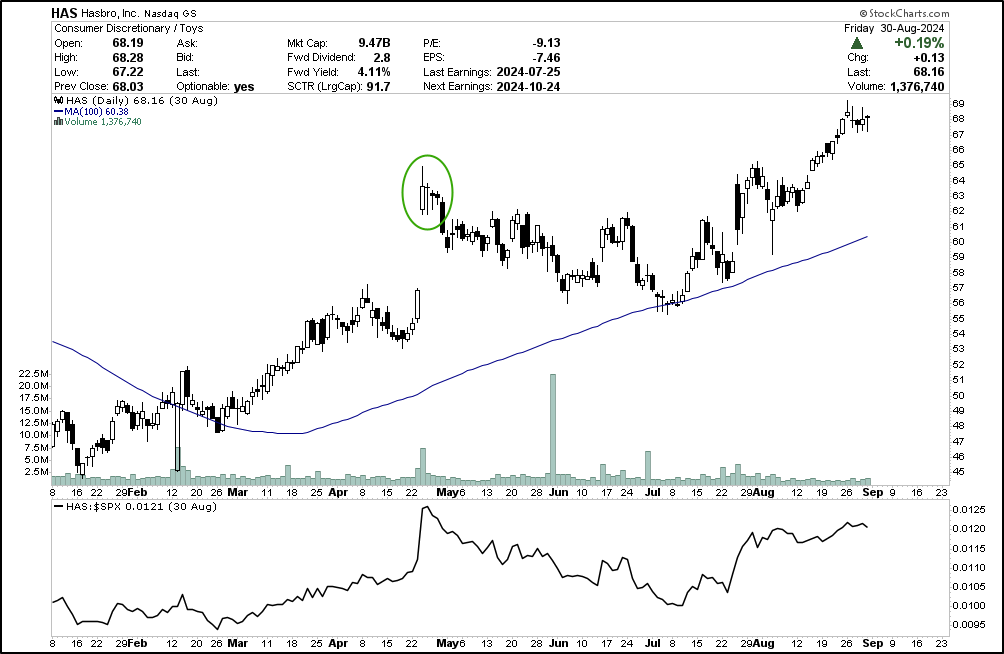Click the Jun label on the price chart axis
The image size is (1004, 654).
(x=558, y=493)
